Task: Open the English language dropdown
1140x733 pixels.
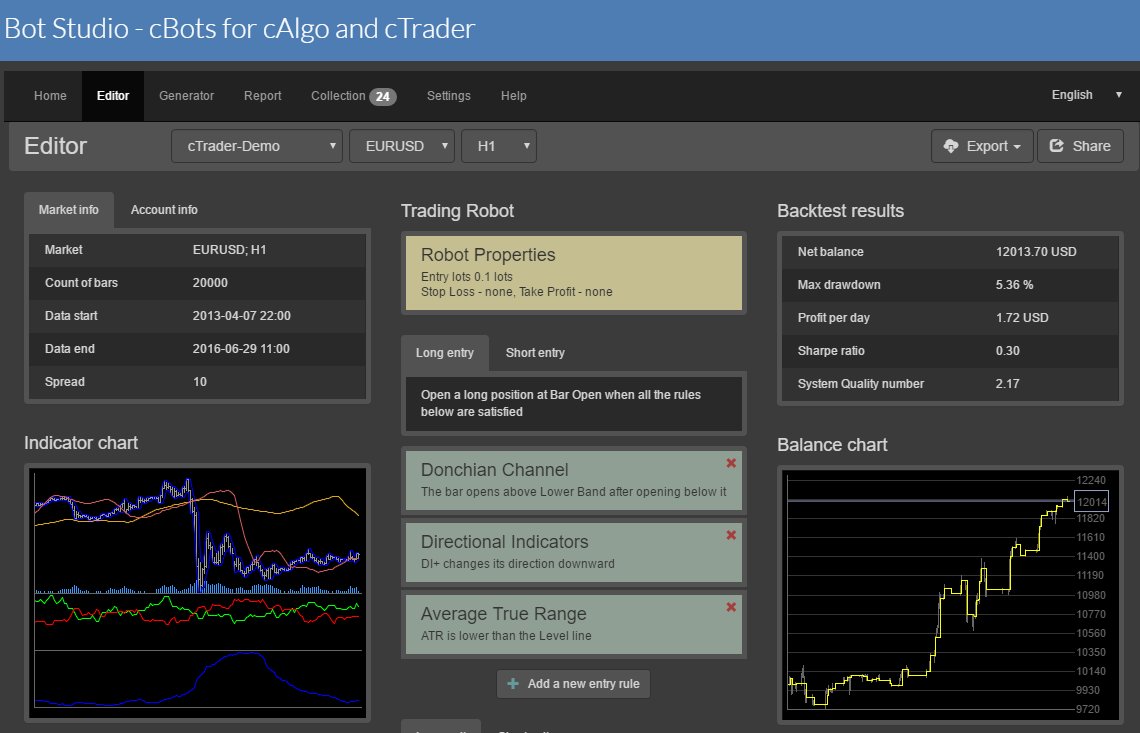Action: click(x=1086, y=95)
